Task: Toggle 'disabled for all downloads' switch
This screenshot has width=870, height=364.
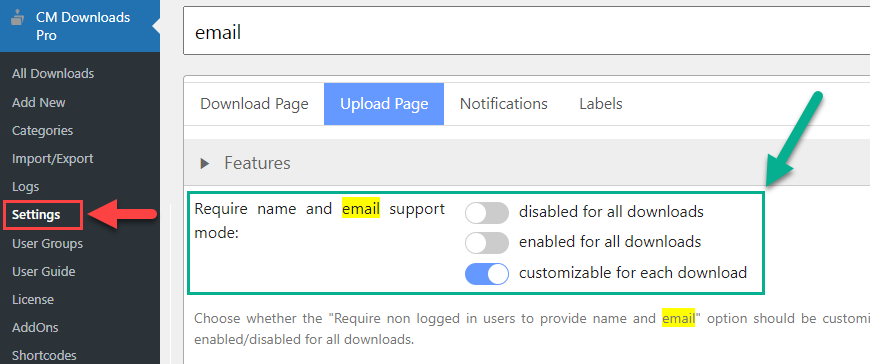Action: [x=487, y=213]
